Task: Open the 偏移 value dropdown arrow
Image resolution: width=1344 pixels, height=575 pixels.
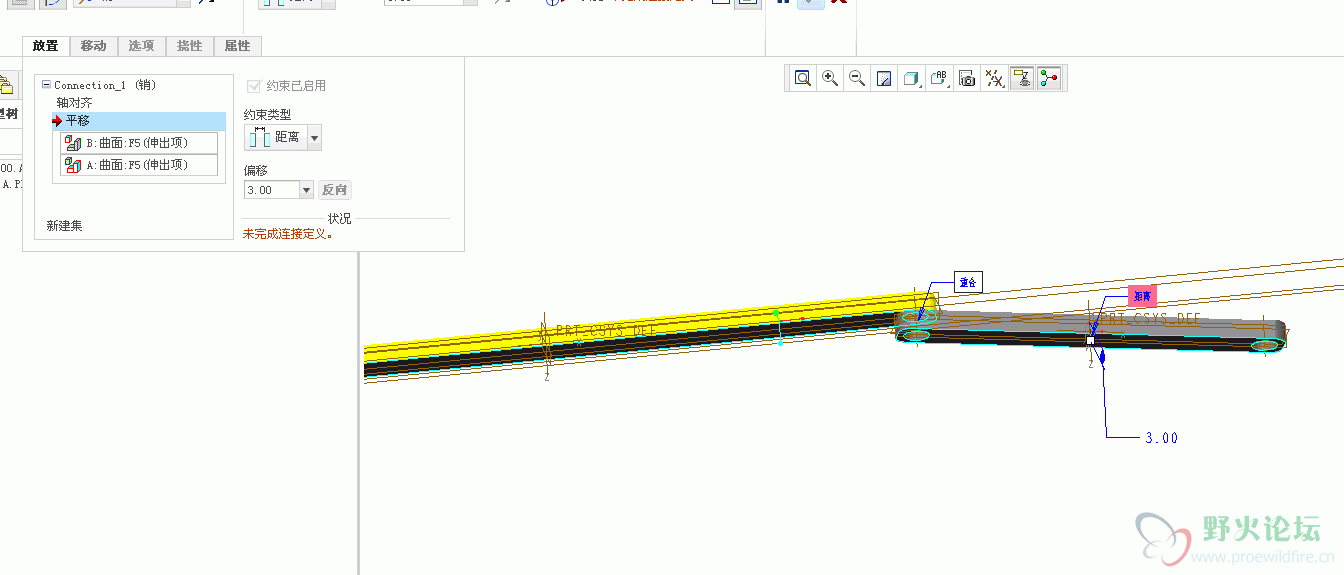Action: (x=306, y=190)
